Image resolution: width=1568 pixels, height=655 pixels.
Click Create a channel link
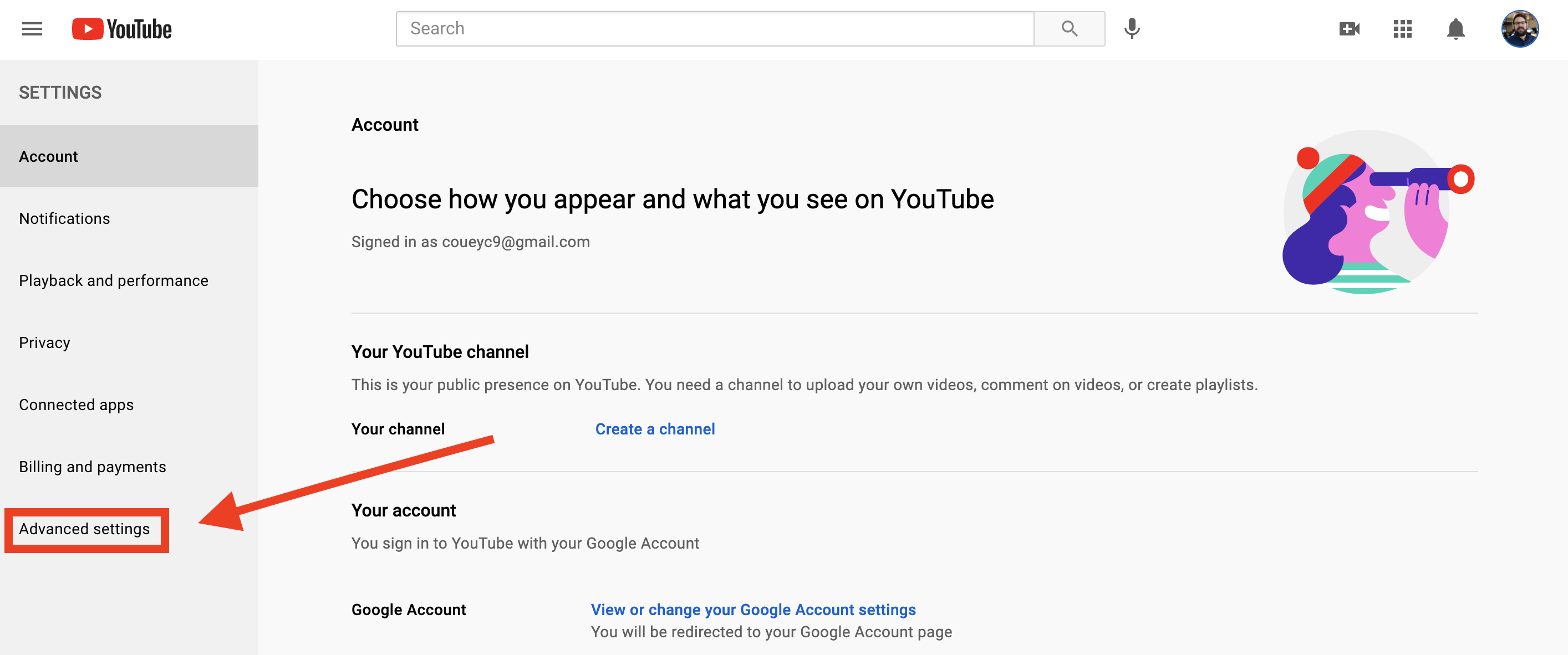(x=654, y=429)
